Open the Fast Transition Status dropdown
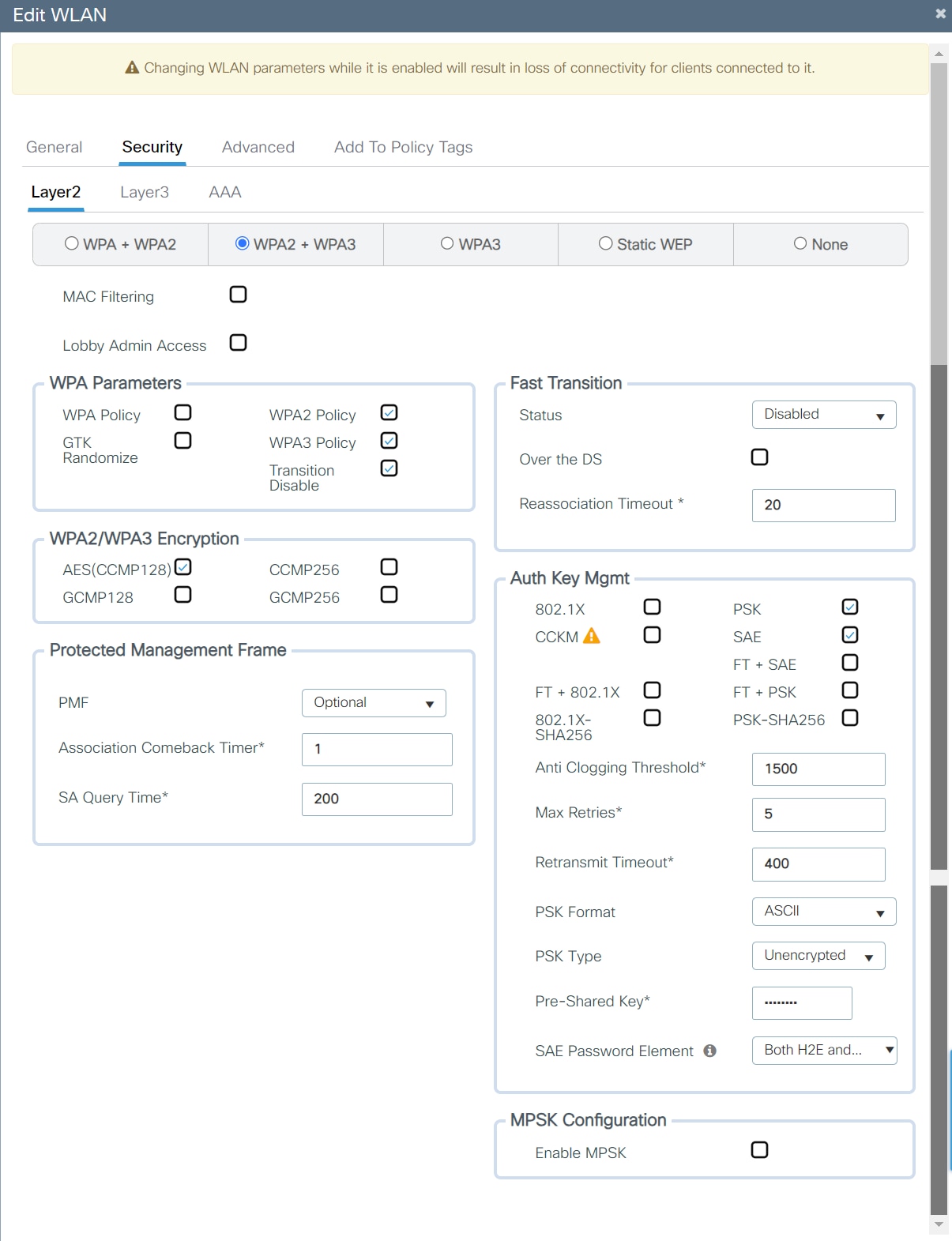The width and height of the screenshot is (952, 1241). tap(823, 415)
